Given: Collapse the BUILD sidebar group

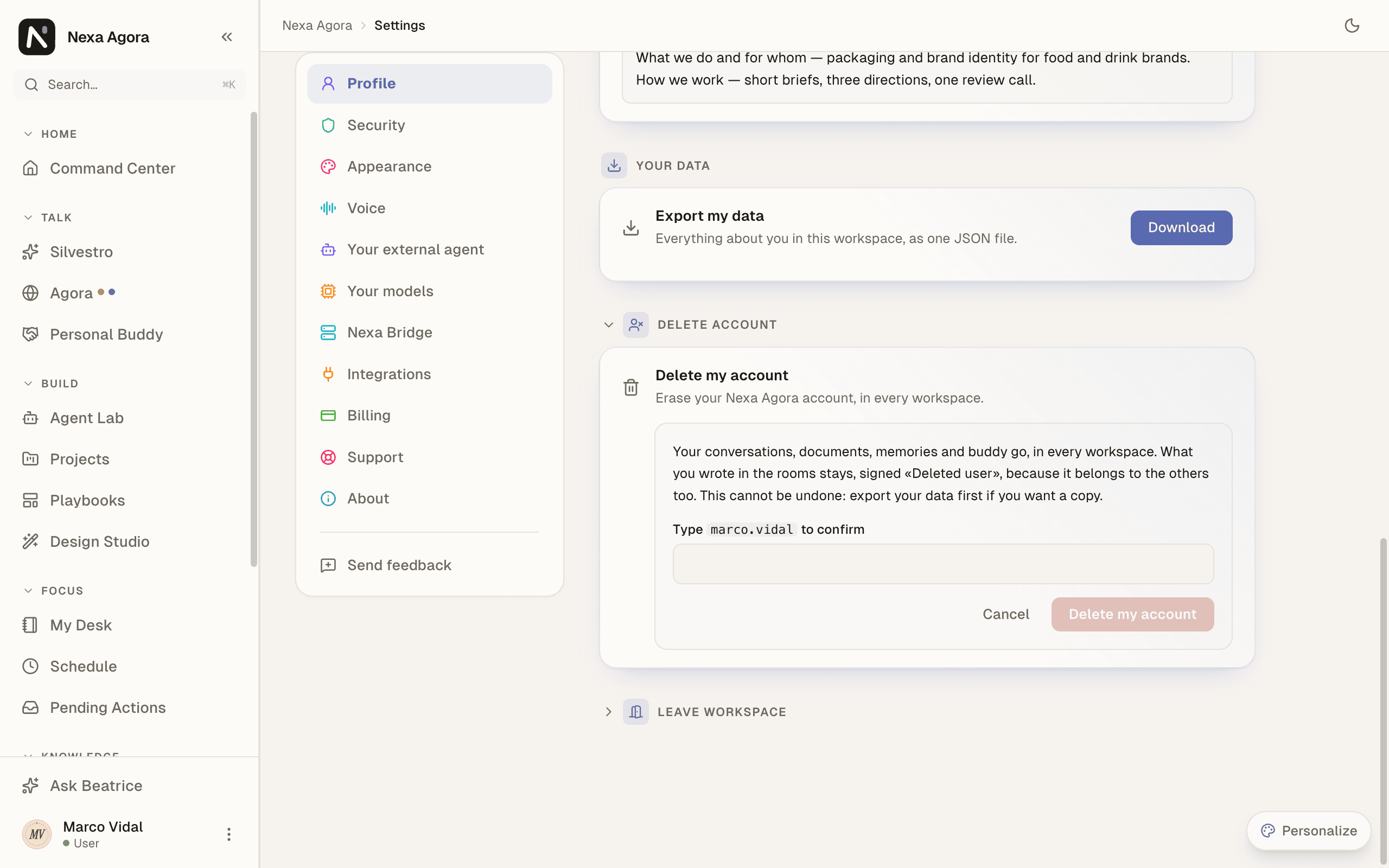Looking at the screenshot, I should click(x=28, y=384).
